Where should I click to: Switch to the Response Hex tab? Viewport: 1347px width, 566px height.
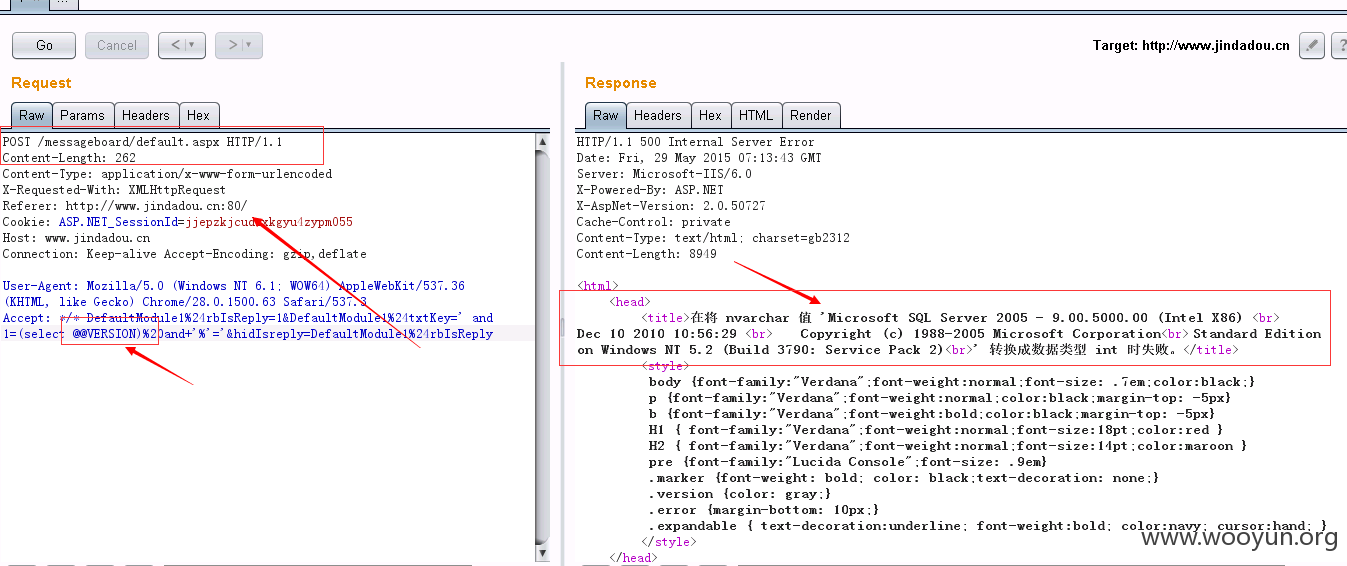click(711, 115)
